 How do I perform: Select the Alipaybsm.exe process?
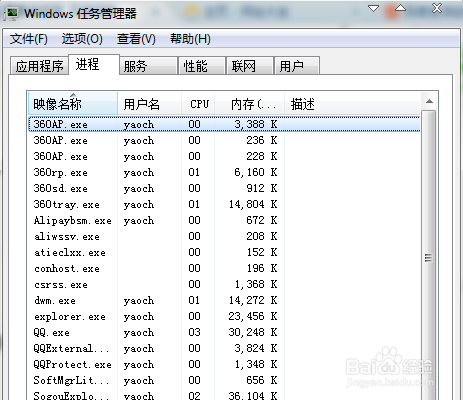224,220
